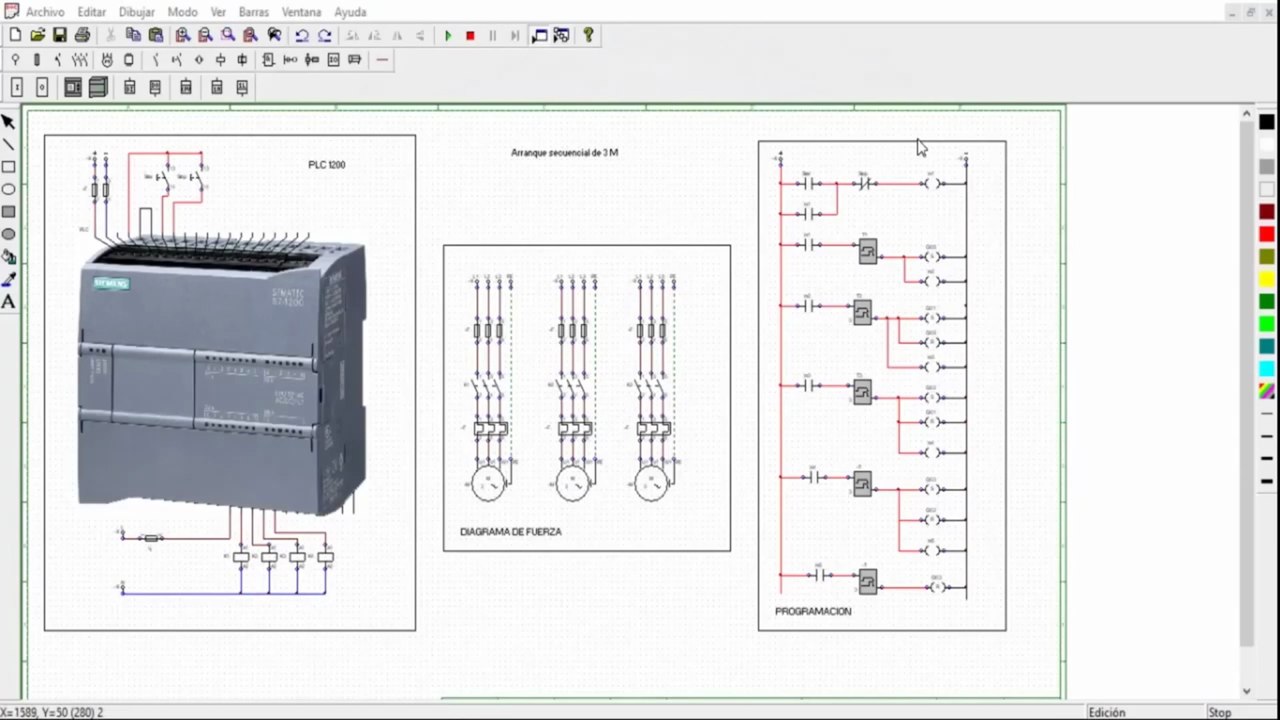Open the Modo menu
The image size is (1280, 720).
coord(182,12)
